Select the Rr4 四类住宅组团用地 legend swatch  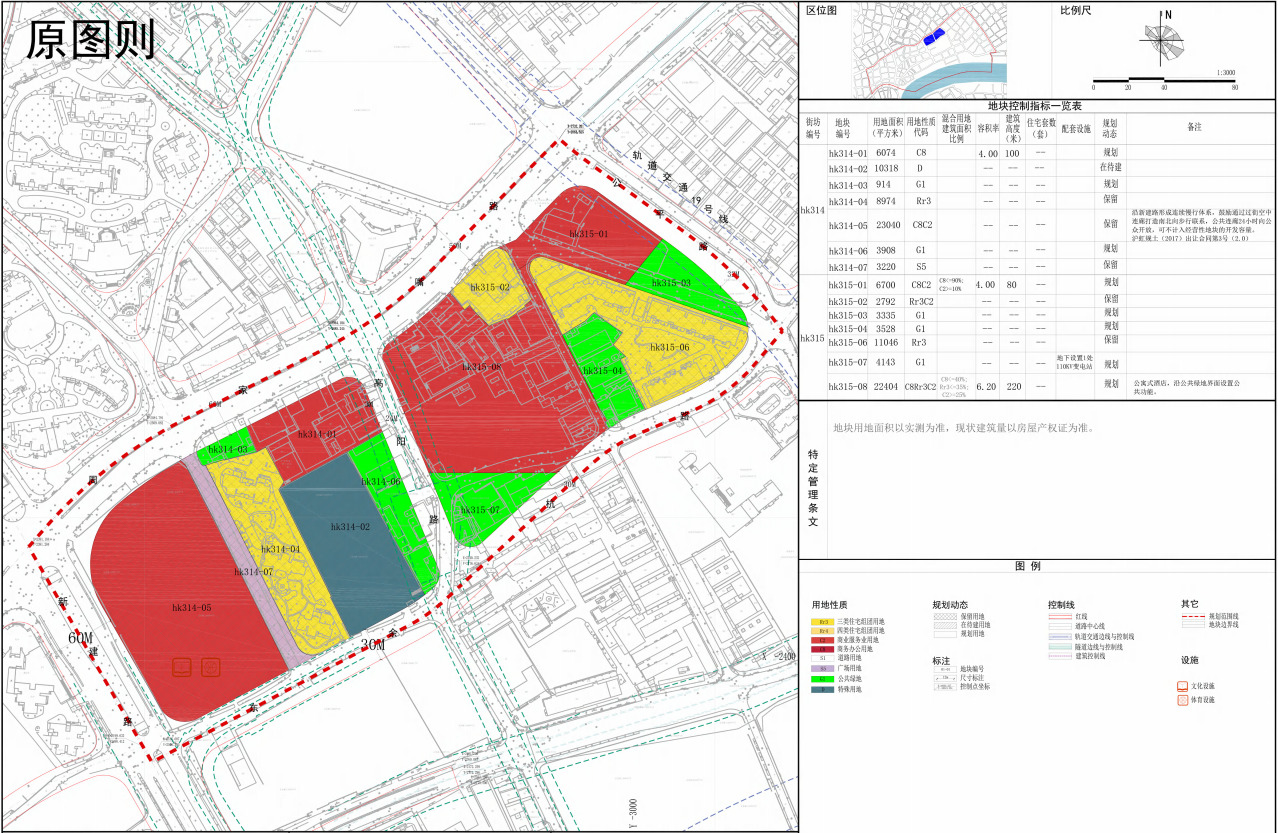[x=823, y=631]
